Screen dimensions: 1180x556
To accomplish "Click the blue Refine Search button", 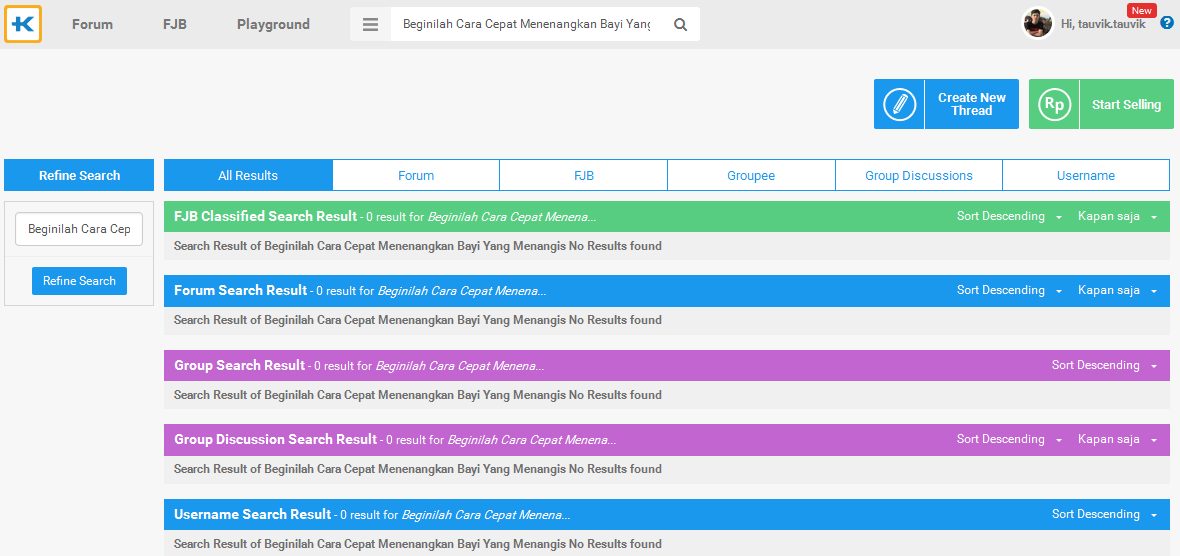I will [x=79, y=281].
